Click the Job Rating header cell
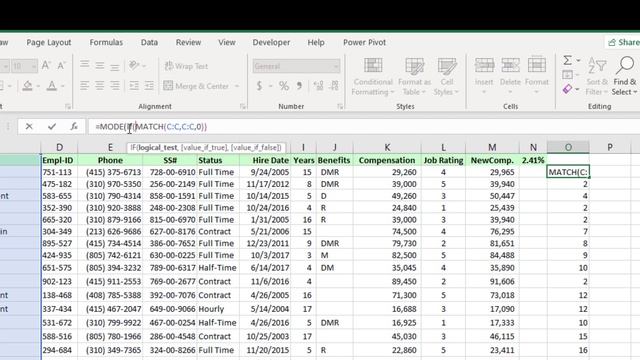Screen dimensions: 640x360 (x=443, y=160)
